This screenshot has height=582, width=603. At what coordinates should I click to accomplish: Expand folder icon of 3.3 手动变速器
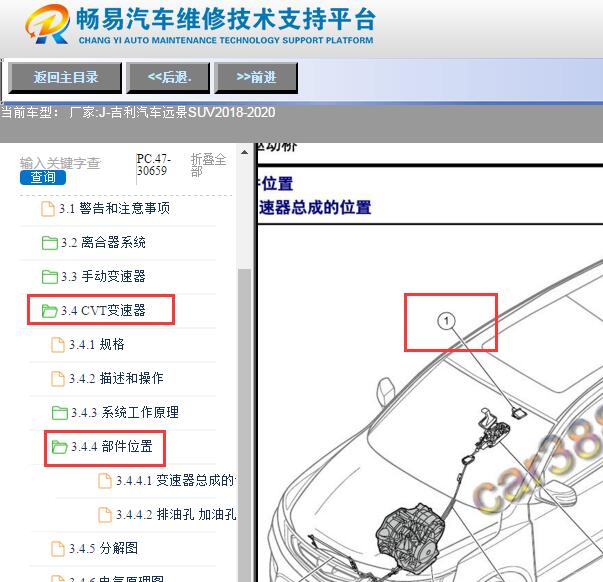pyautogui.click(x=50, y=277)
